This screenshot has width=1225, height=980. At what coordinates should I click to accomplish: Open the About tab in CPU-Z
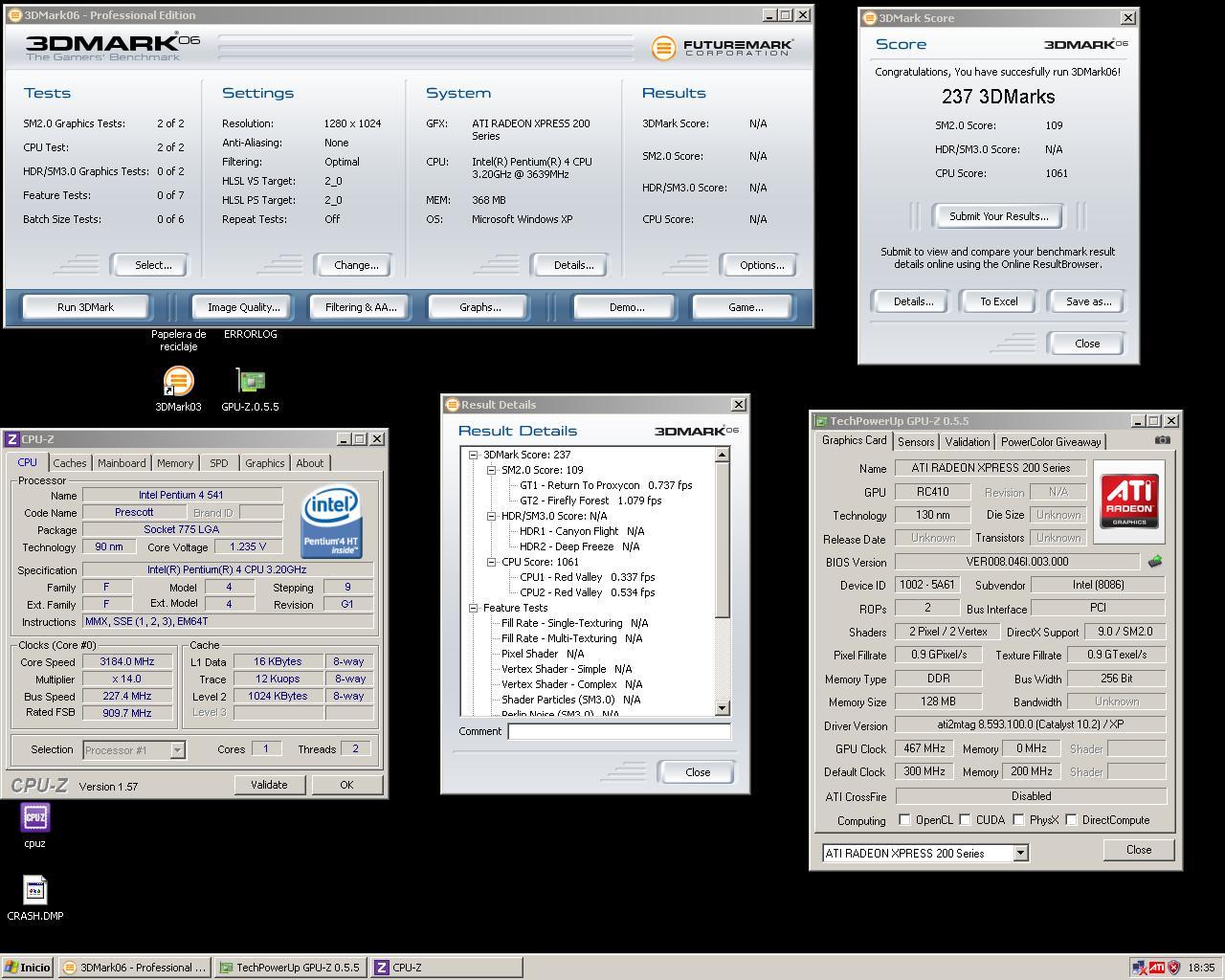pyautogui.click(x=309, y=463)
